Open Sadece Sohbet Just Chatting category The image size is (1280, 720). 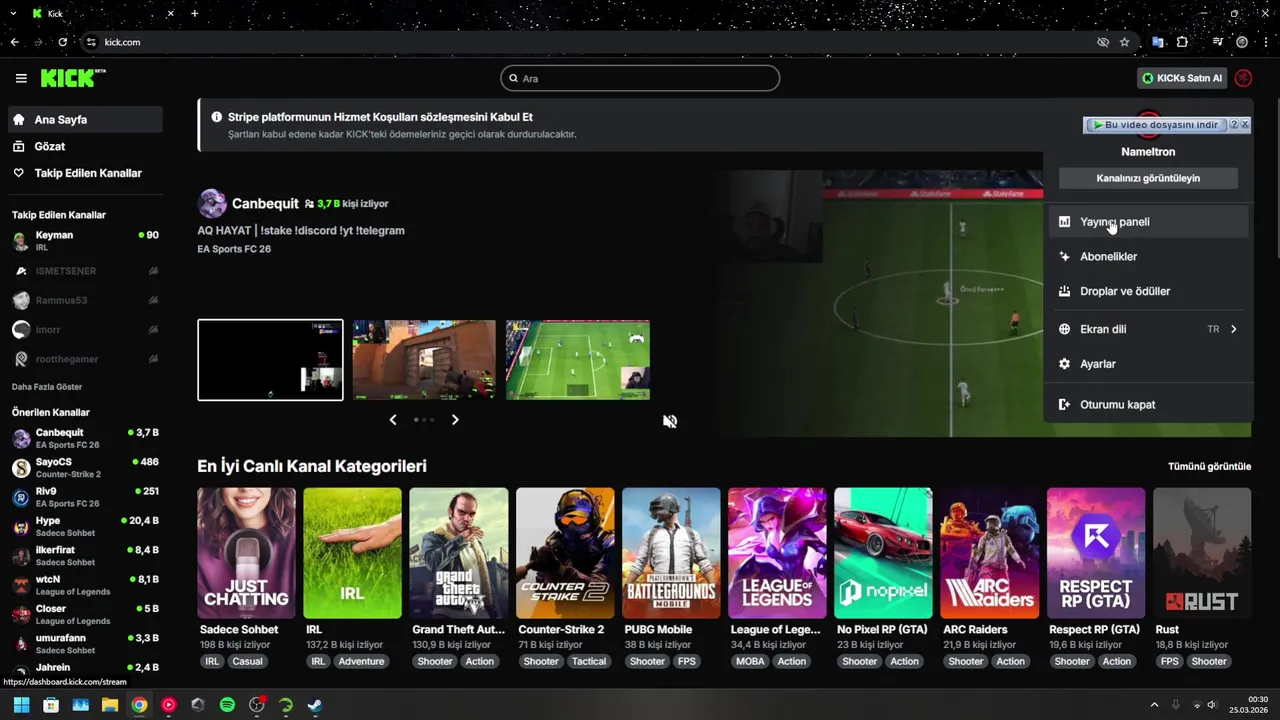pos(246,553)
